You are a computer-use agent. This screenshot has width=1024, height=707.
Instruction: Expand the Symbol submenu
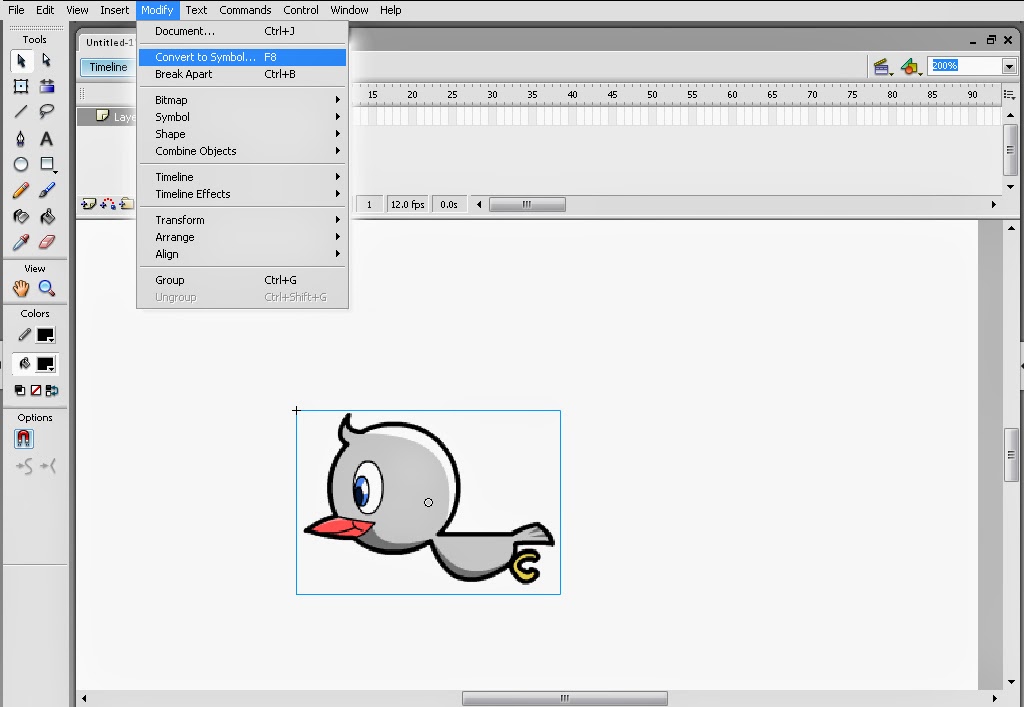pos(242,117)
